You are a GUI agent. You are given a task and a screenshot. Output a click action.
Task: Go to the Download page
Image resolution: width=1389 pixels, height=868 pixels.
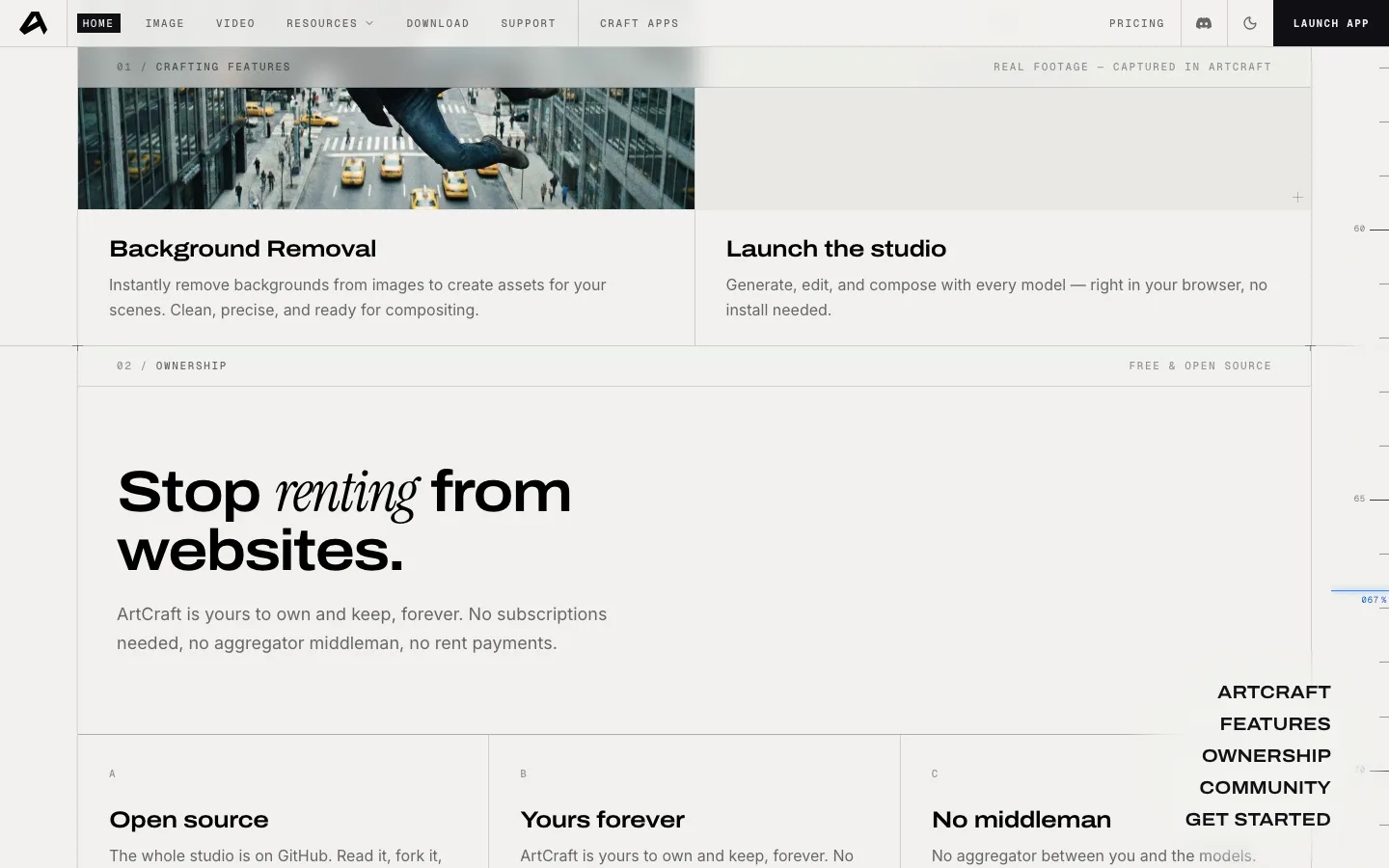[x=438, y=23]
